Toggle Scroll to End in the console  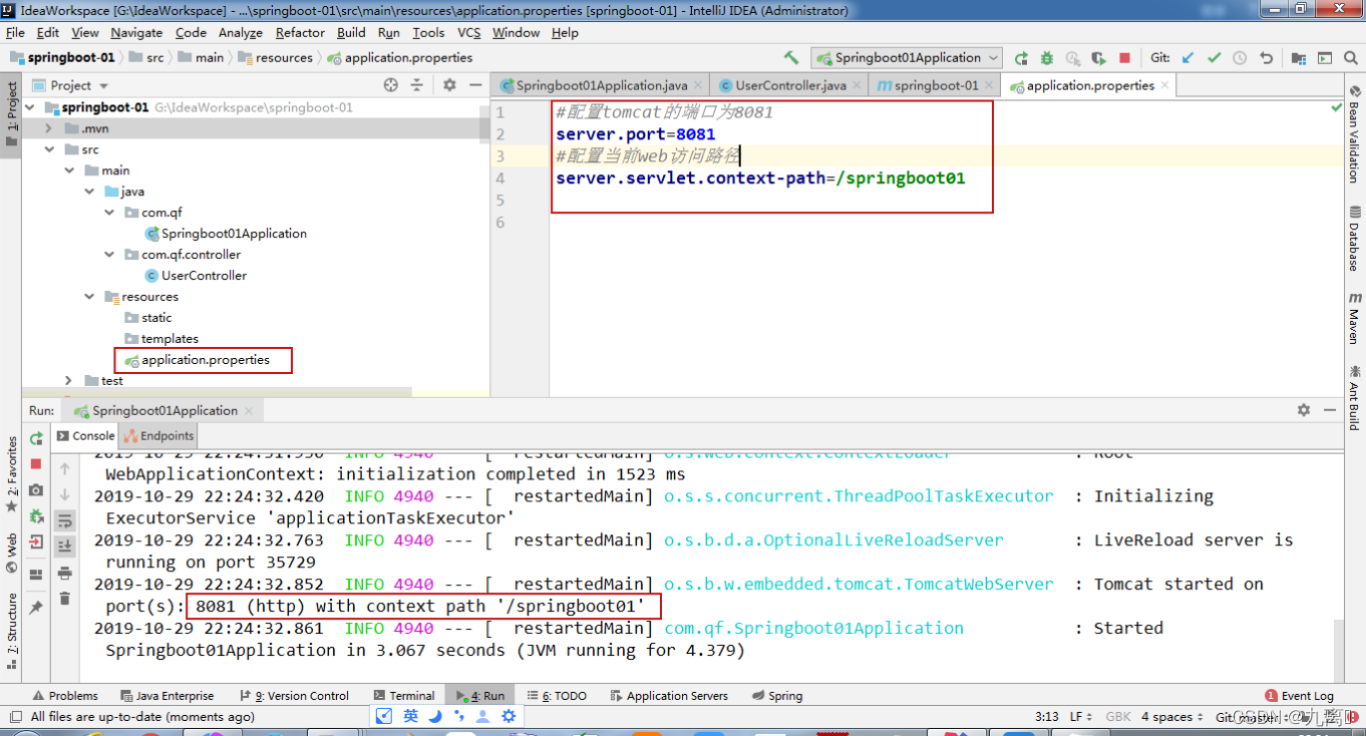pyautogui.click(x=65, y=546)
